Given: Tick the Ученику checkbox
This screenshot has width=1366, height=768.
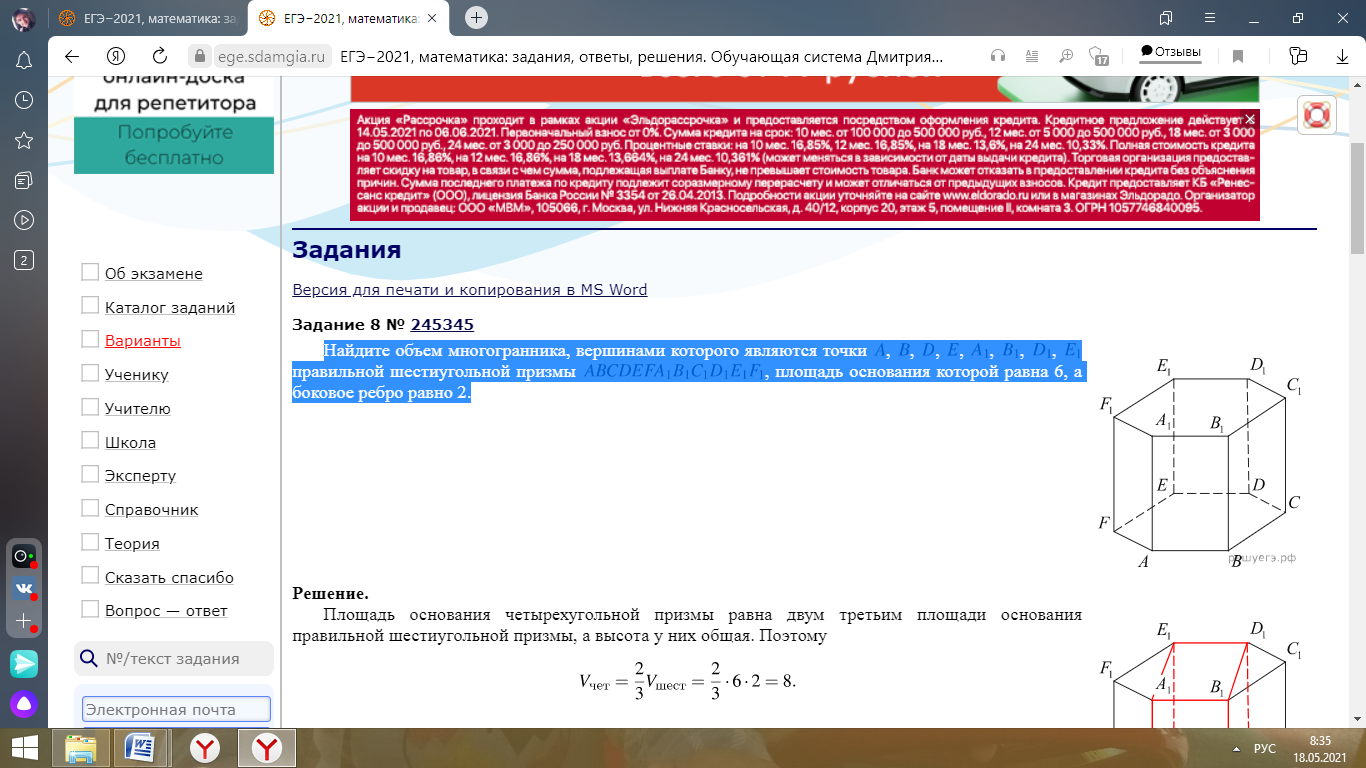Looking at the screenshot, I should [x=90, y=373].
